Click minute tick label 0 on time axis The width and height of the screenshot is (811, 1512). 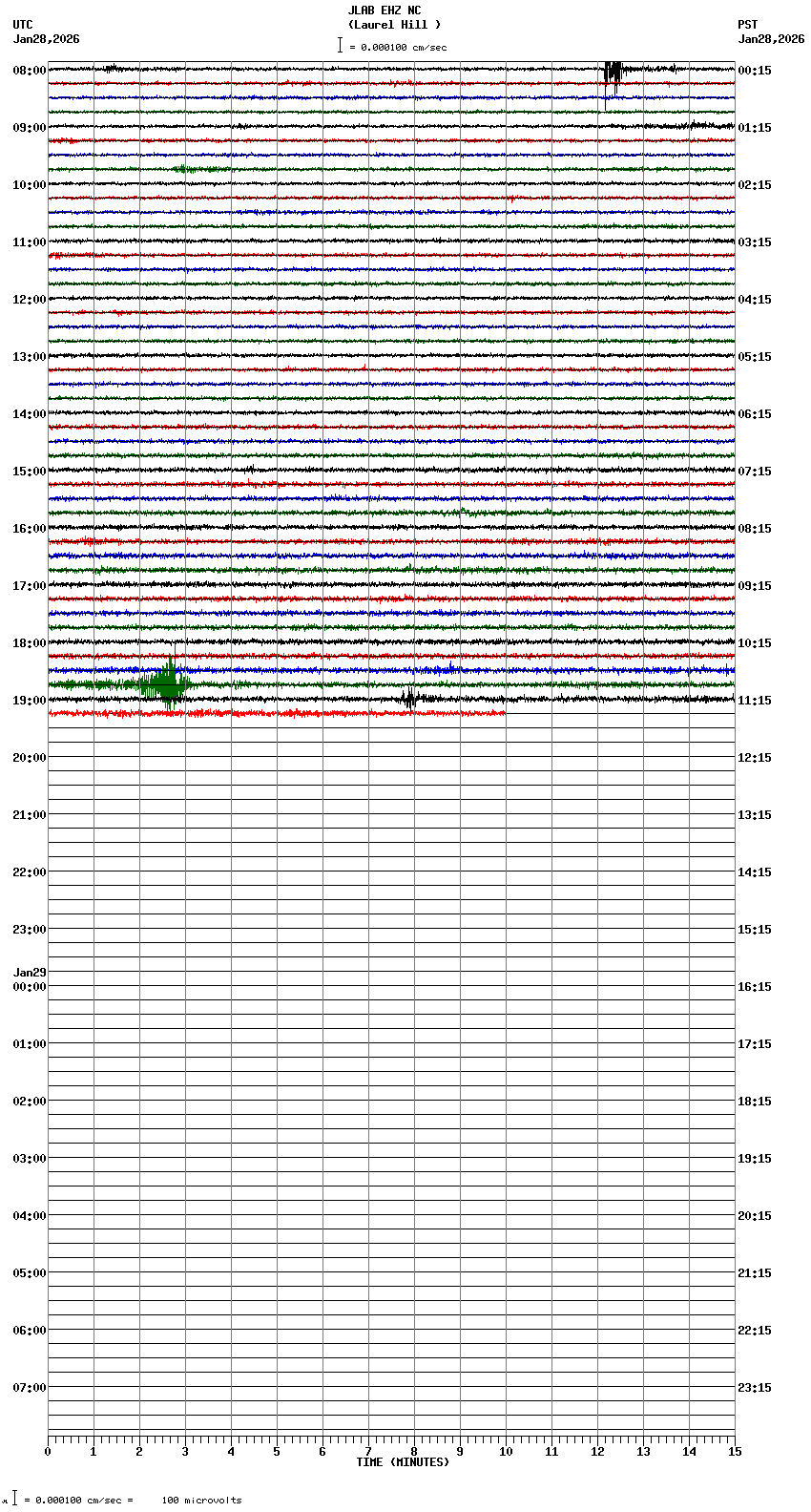pyautogui.click(x=48, y=1452)
